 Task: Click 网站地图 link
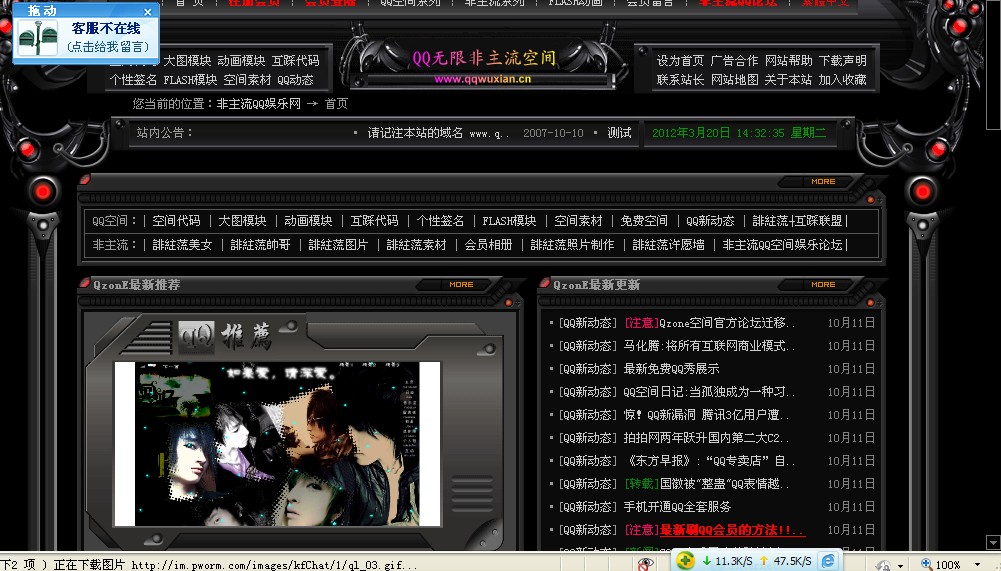point(734,79)
